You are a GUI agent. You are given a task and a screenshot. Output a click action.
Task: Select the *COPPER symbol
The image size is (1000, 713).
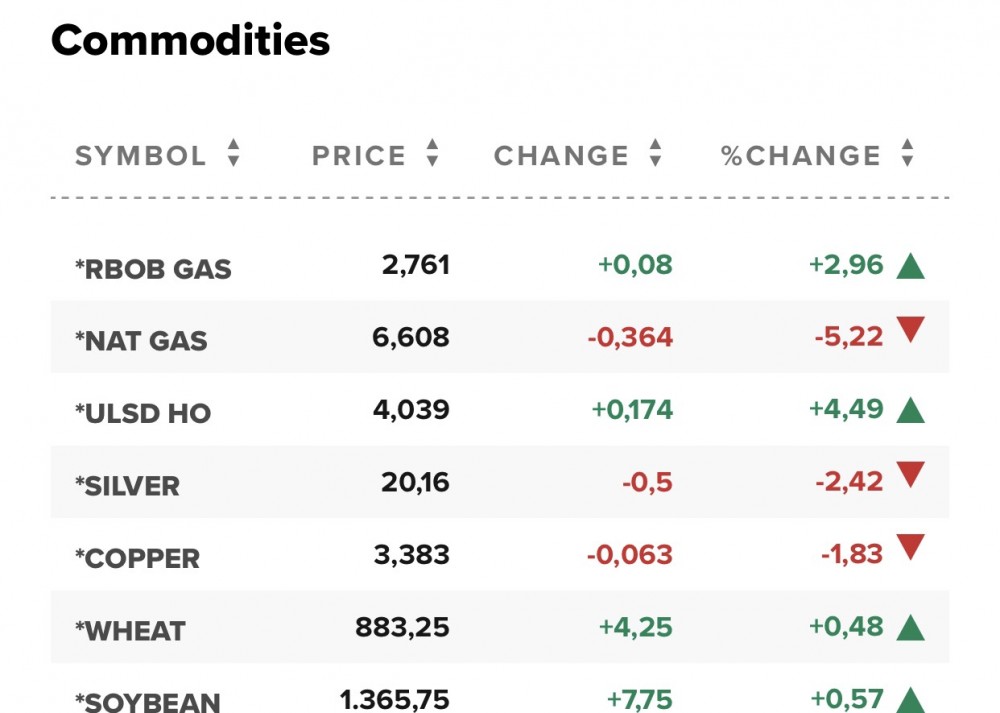[137, 558]
